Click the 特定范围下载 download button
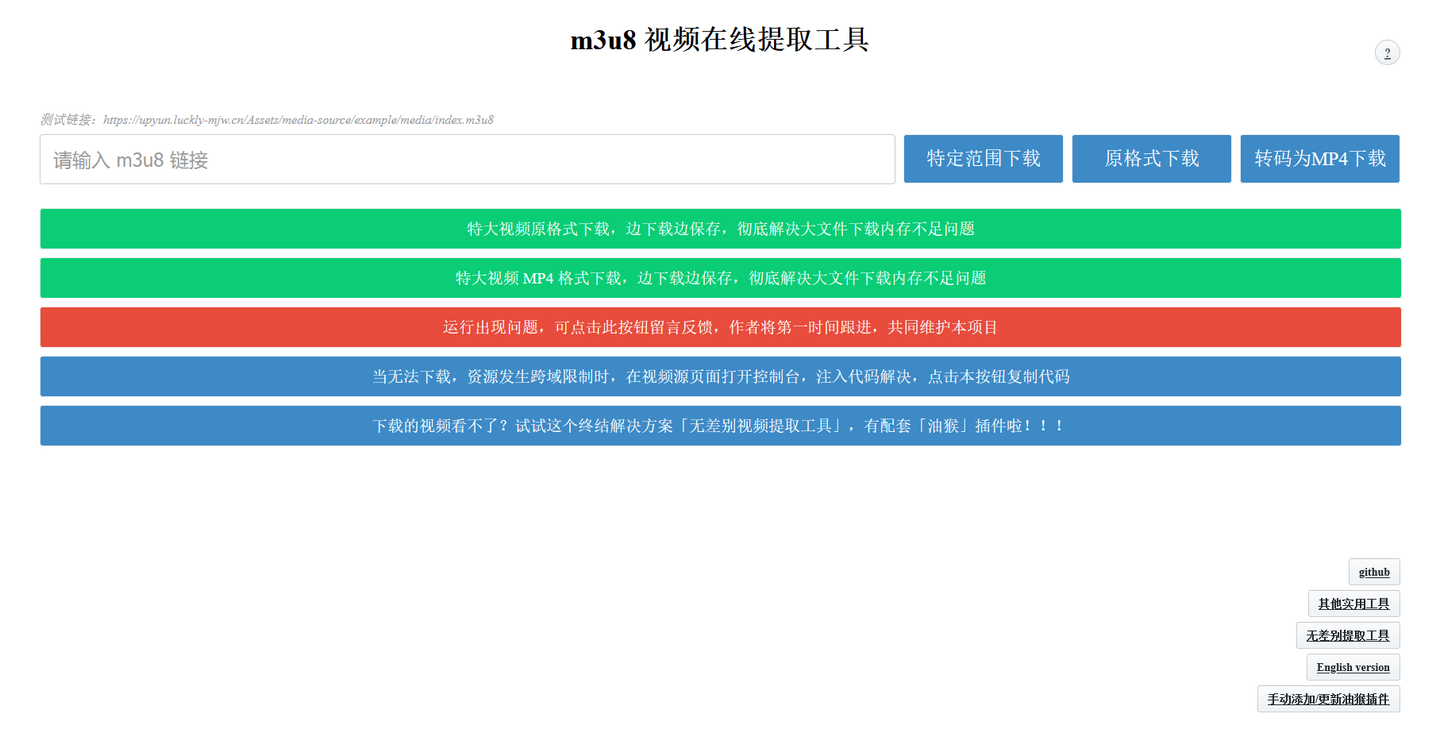This screenshot has width=1440, height=733. [x=983, y=158]
